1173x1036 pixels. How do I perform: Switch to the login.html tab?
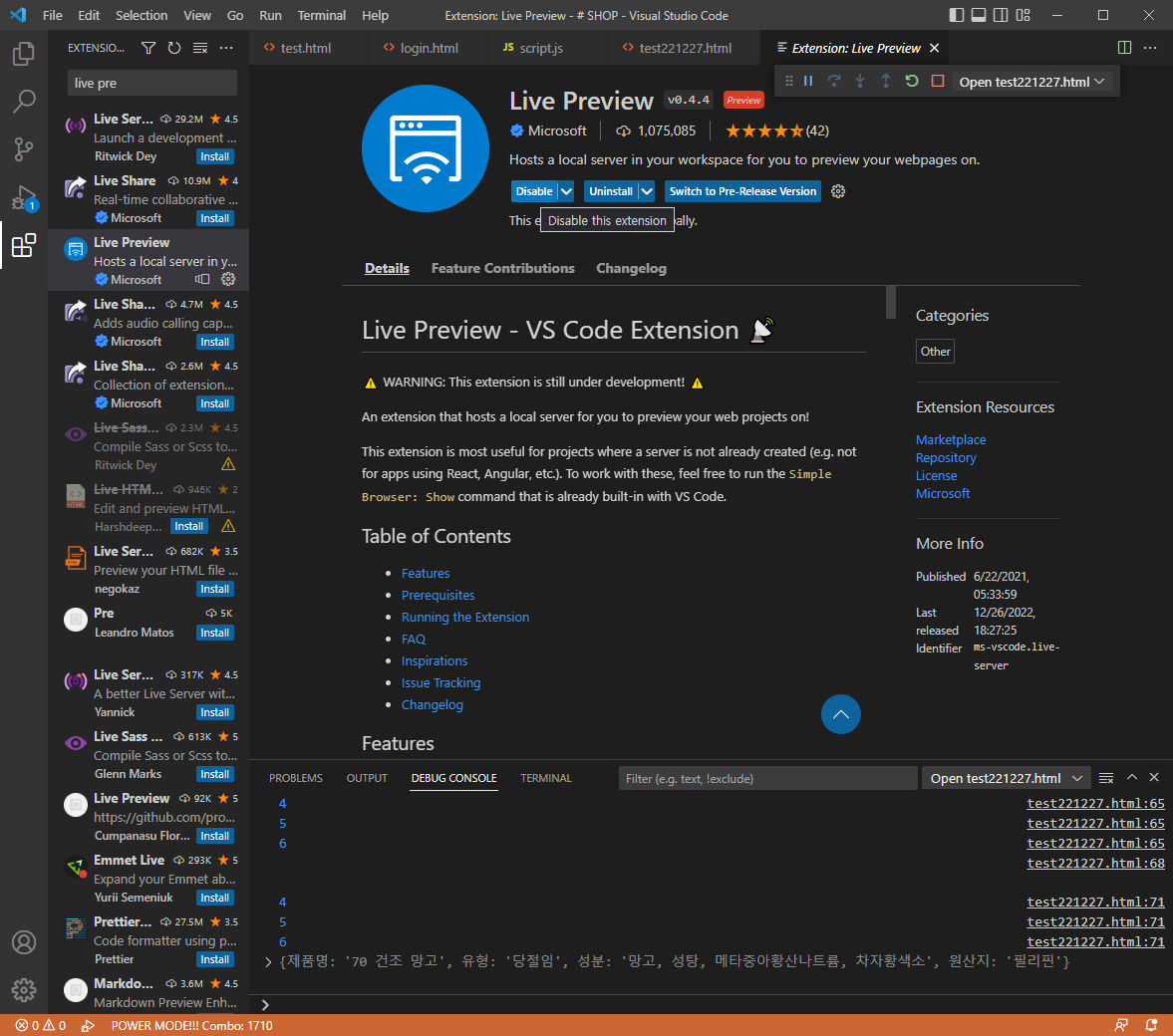pyautogui.click(x=428, y=48)
